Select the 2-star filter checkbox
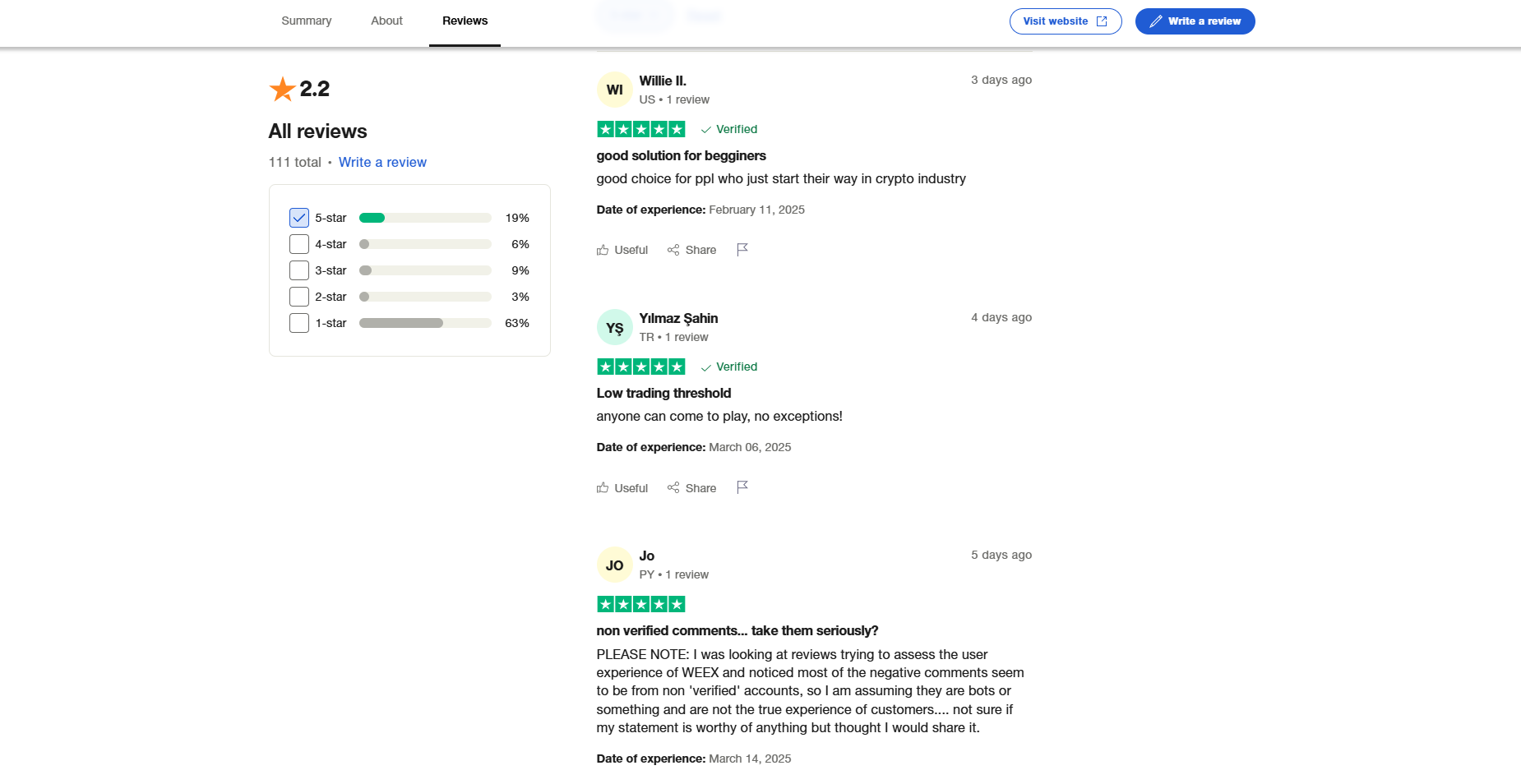This screenshot has height=784, width=1521. (299, 297)
